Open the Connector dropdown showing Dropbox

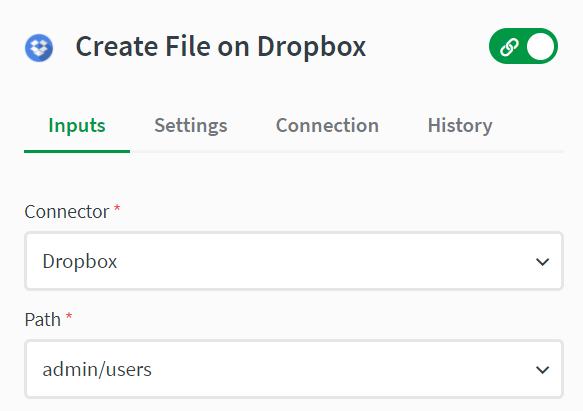click(x=294, y=261)
